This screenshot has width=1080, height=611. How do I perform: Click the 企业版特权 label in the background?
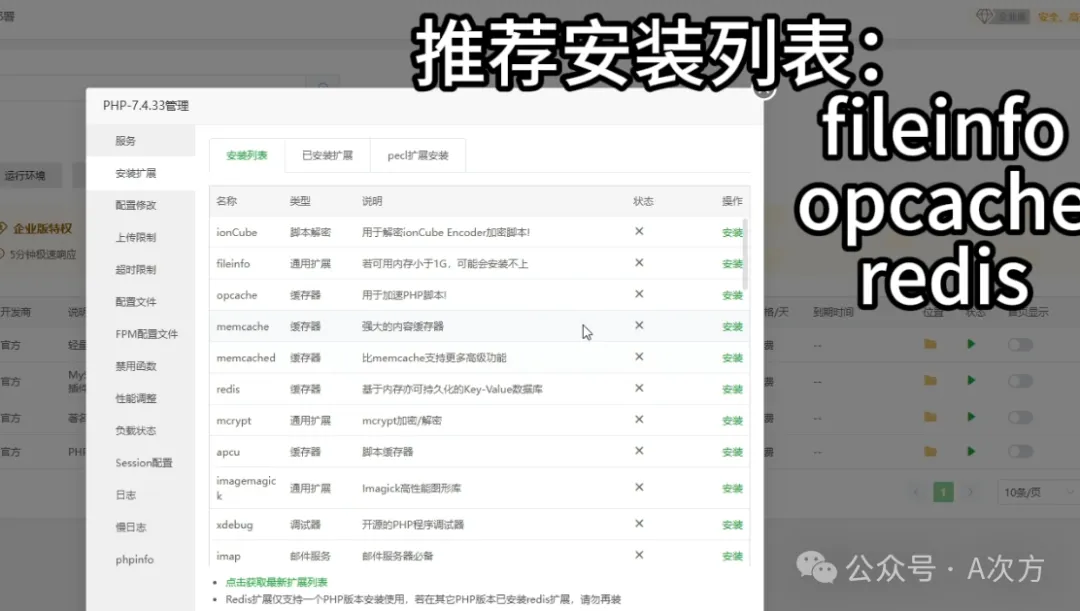[x=43, y=229]
